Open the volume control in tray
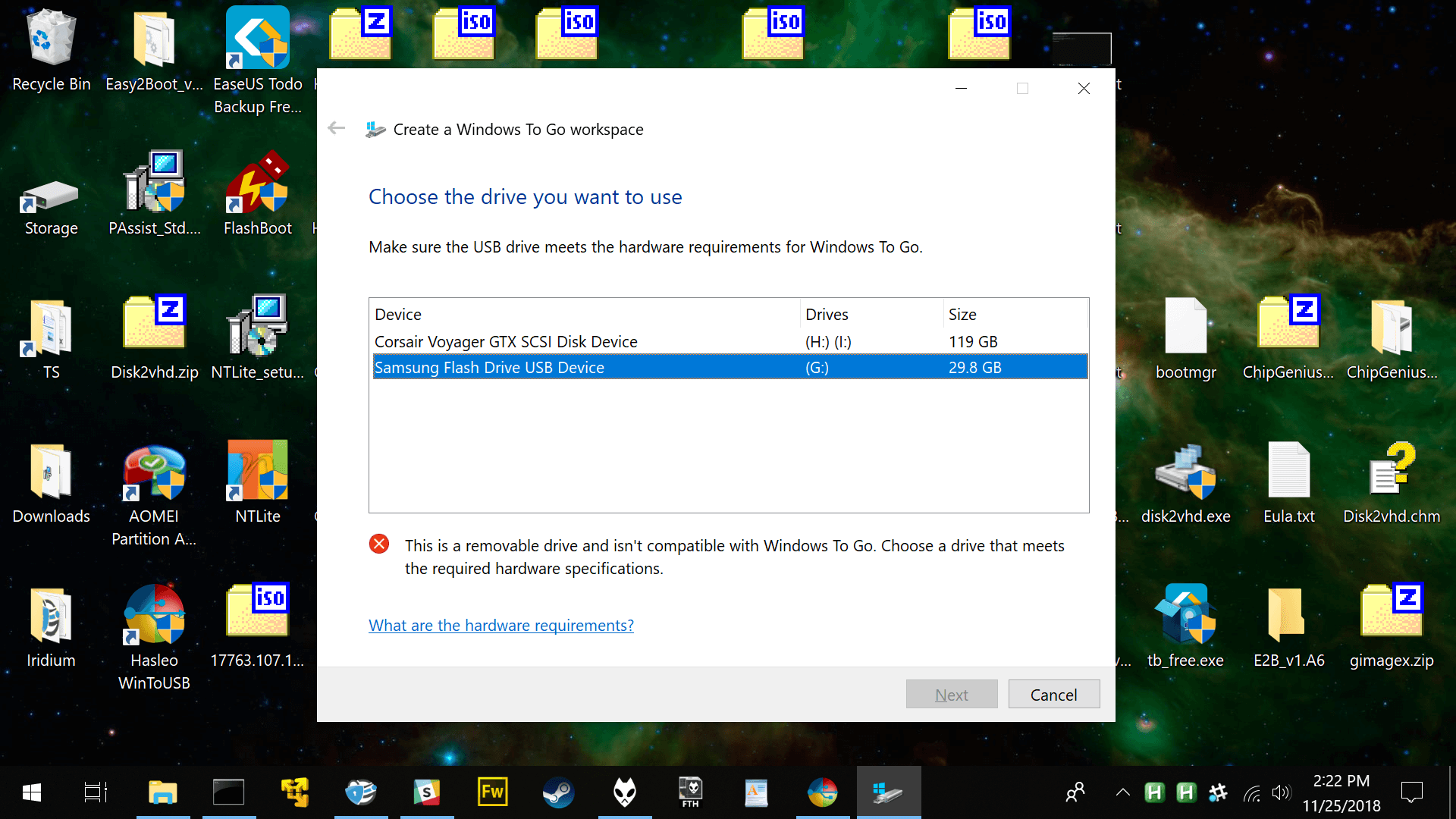 coord(1281,792)
